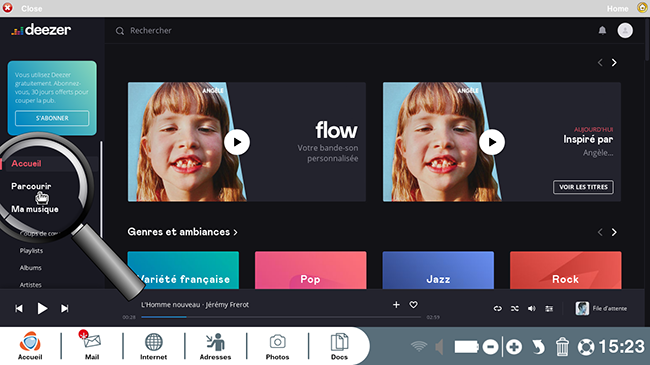The image size is (650, 365).
Task: Open Adresses in the bottom dock
Action: (x=215, y=346)
